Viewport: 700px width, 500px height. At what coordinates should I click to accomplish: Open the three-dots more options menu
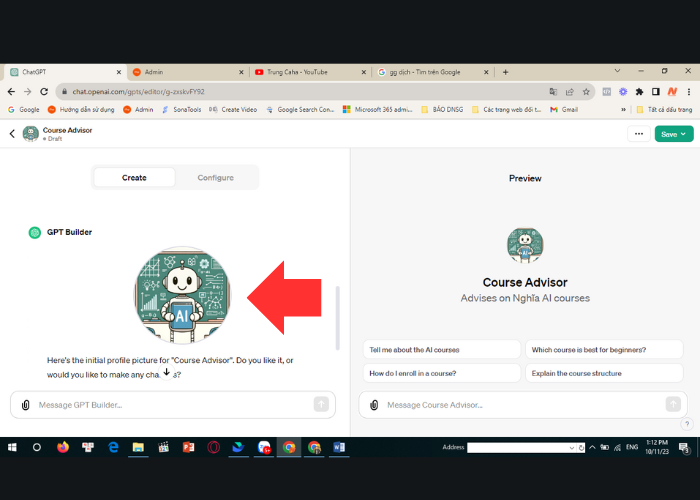tap(638, 133)
